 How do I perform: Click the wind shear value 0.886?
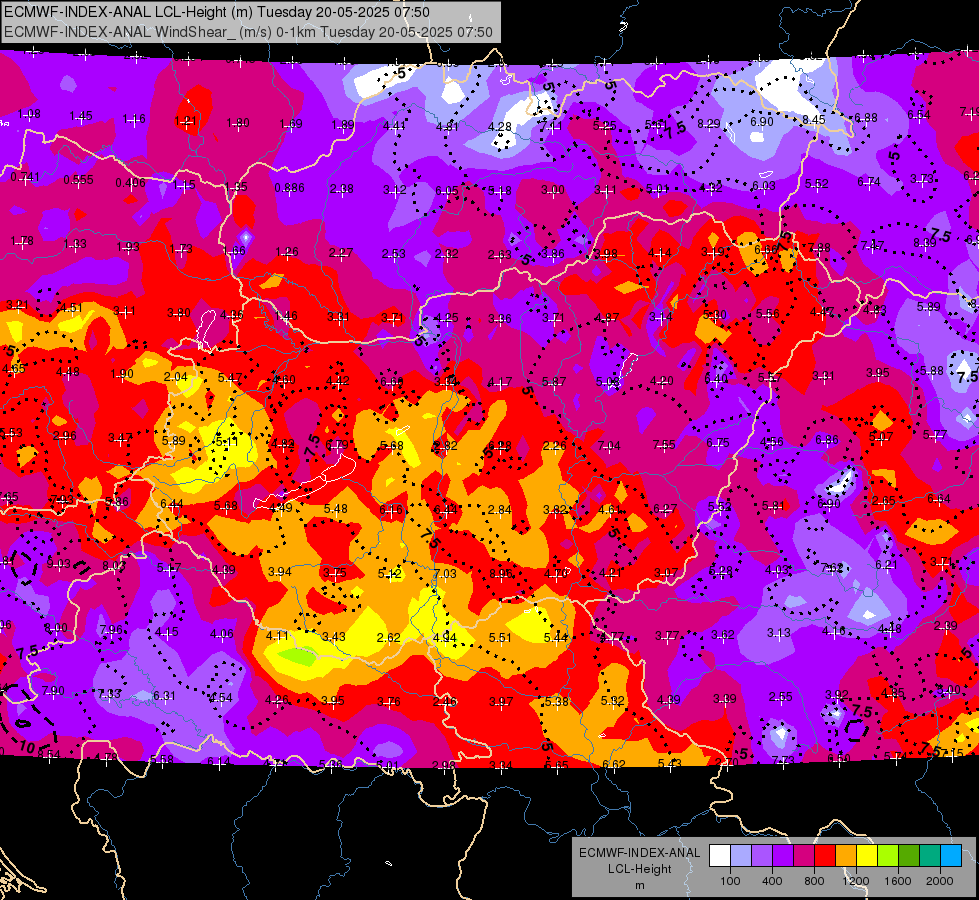coord(290,187)
